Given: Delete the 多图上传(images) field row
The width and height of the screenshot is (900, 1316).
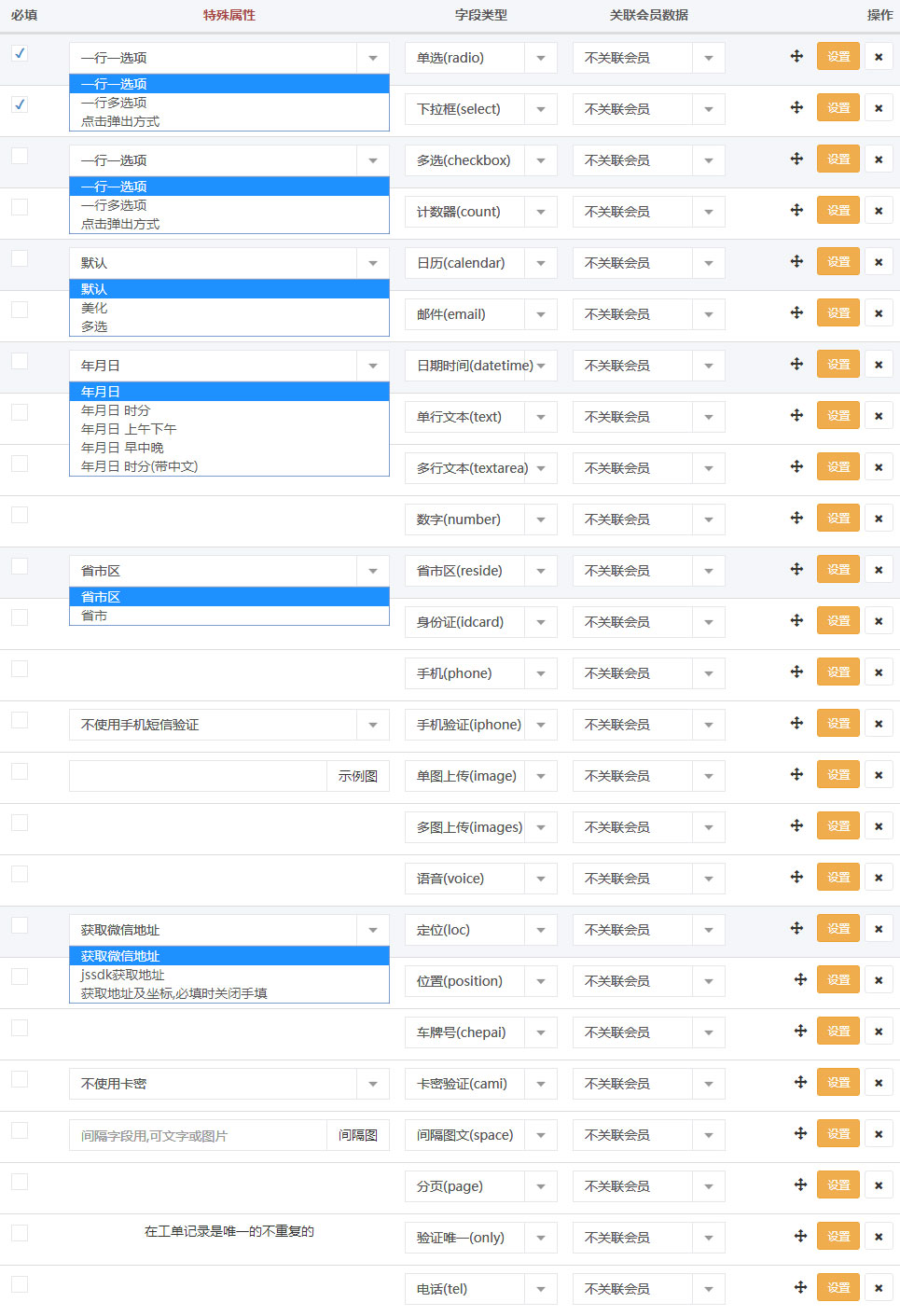Looking at the screenshot, I should [x=878, y=825].
